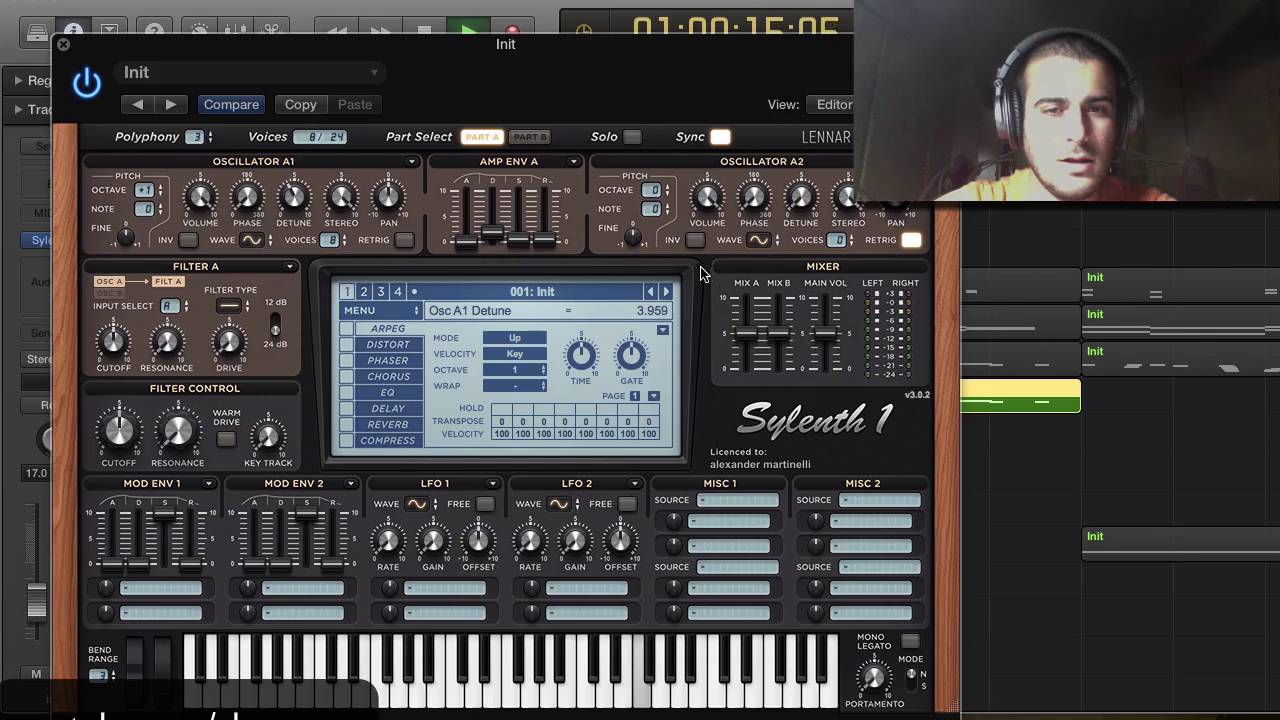Viewport: 1280px width, 720px height.
Task: Open Misc 1 first Source selector
Action: 738,500
